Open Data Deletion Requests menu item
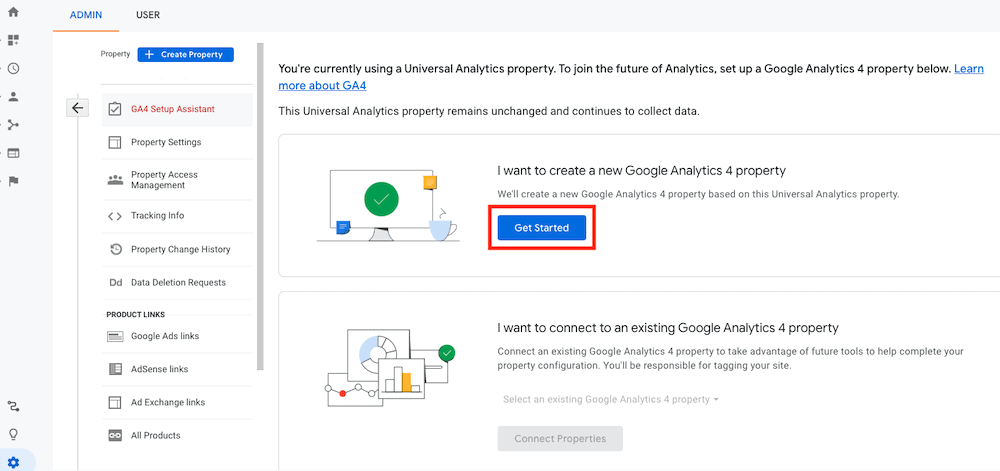This screenshot has width=1000, height=471. [177, 282]
